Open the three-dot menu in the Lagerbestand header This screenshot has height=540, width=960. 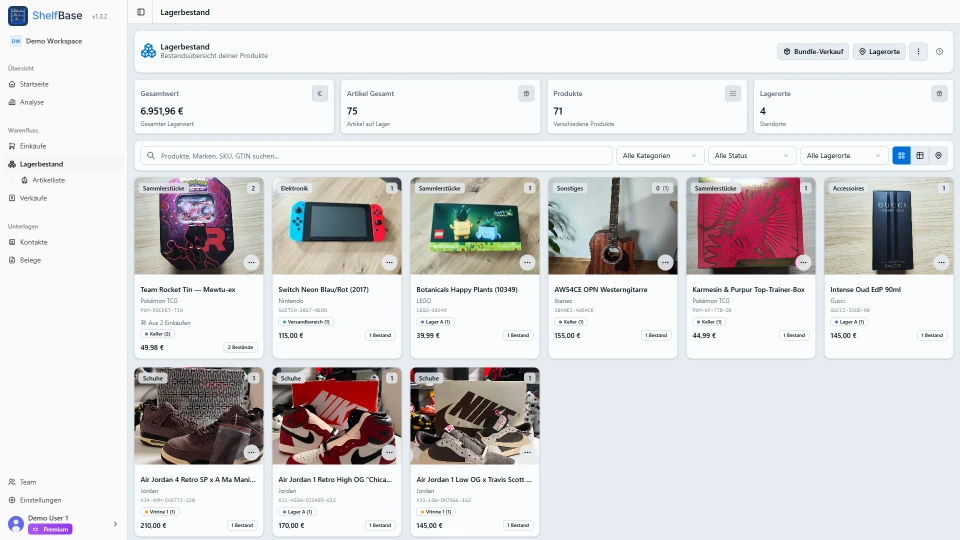coord(918,51)
